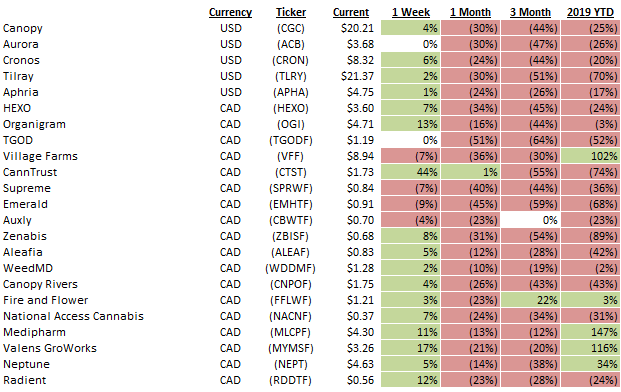
Task: Select the Currency column header
Action: coord(230,12)
